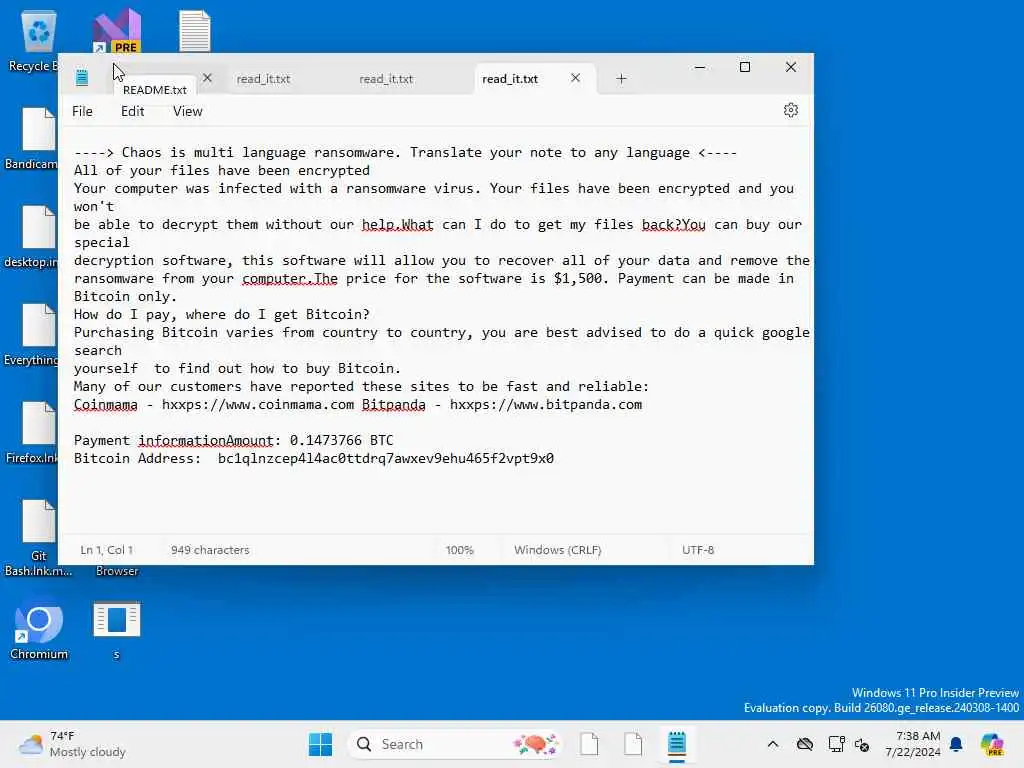Open the Edit menu
Image resolution: width=1024 pixels, height=768 pixels.
(133, 111)
